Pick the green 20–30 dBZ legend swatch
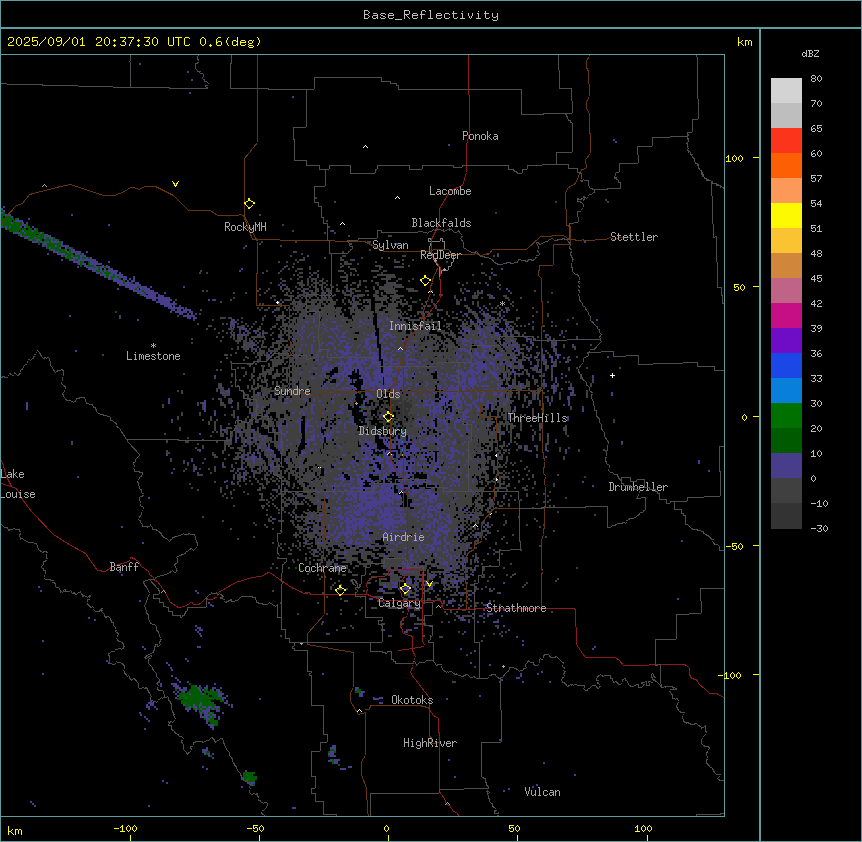The height and width of the screenshot is (842, 862). [786, 416]
